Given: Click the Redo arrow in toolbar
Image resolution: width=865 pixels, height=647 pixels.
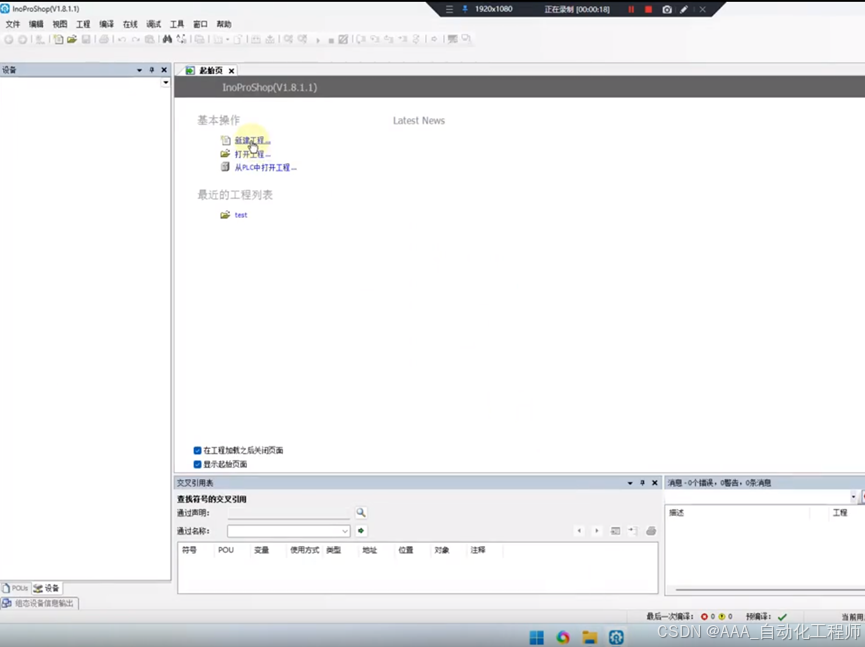Looking at the screenshot, I should pos(136,39).
